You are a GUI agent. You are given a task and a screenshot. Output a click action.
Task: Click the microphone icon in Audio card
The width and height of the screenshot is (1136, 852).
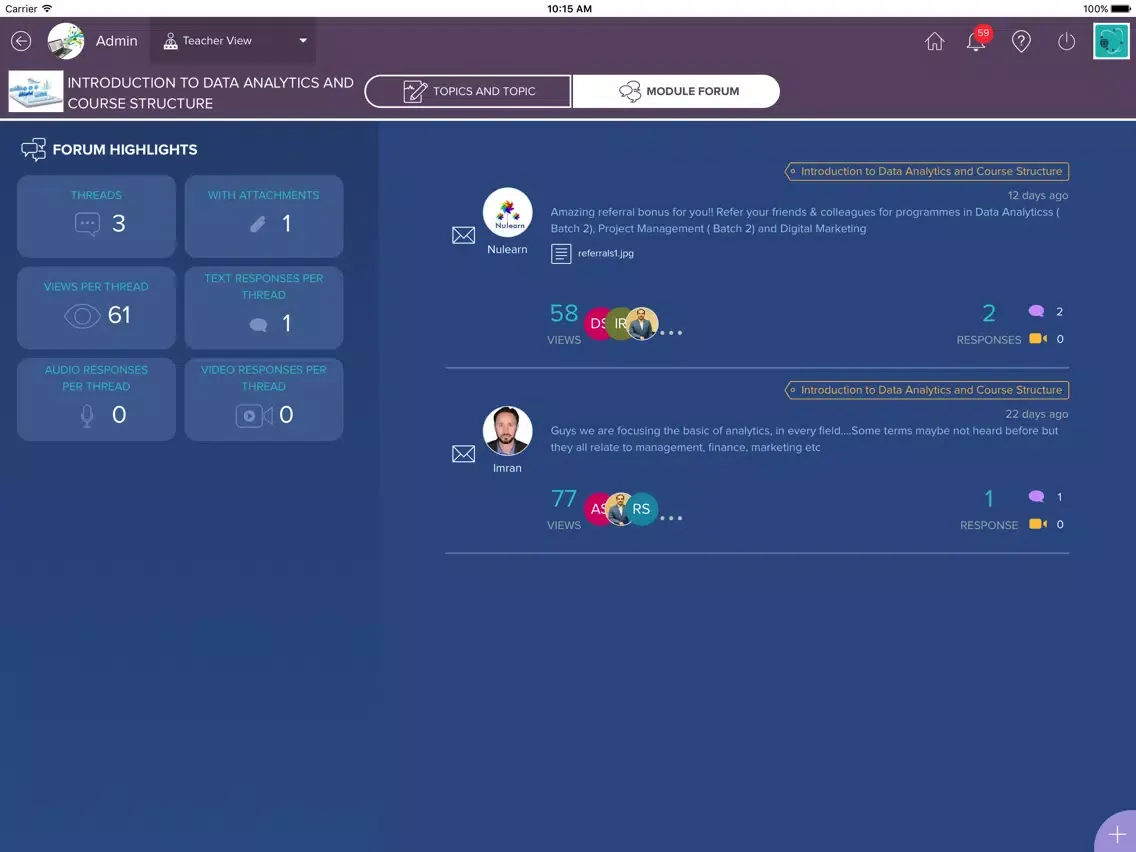[87, 415]
